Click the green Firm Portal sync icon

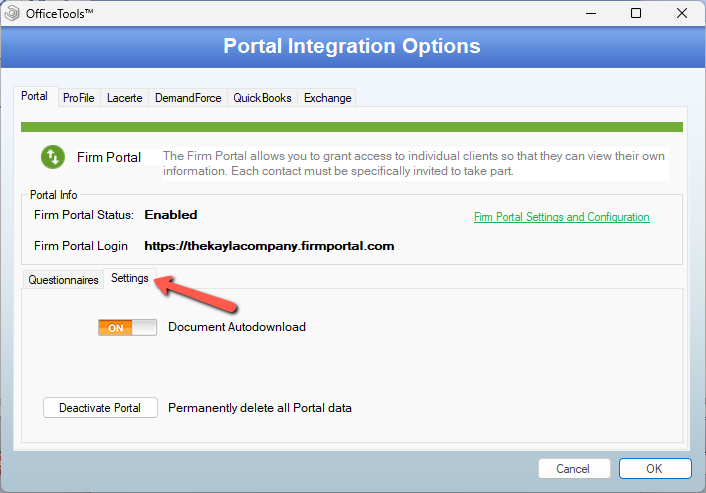click(53, 157)
